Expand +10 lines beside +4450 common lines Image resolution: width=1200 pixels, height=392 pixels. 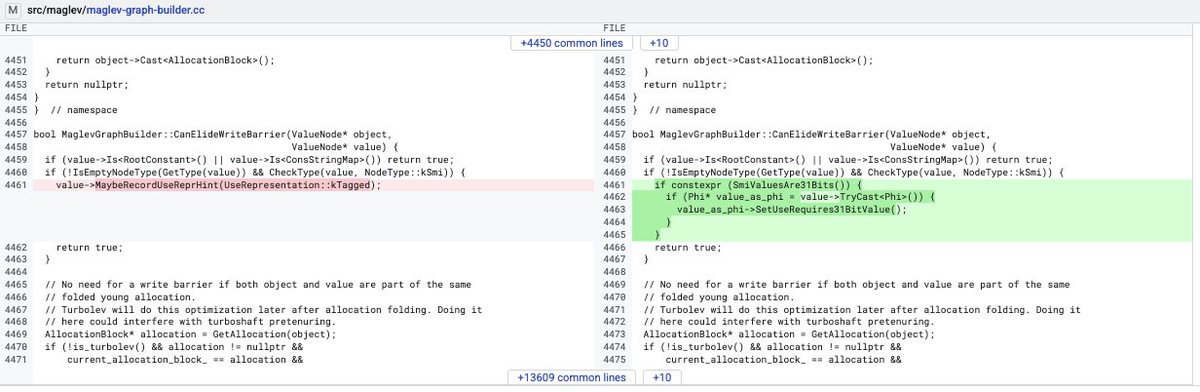coord(659,44)
